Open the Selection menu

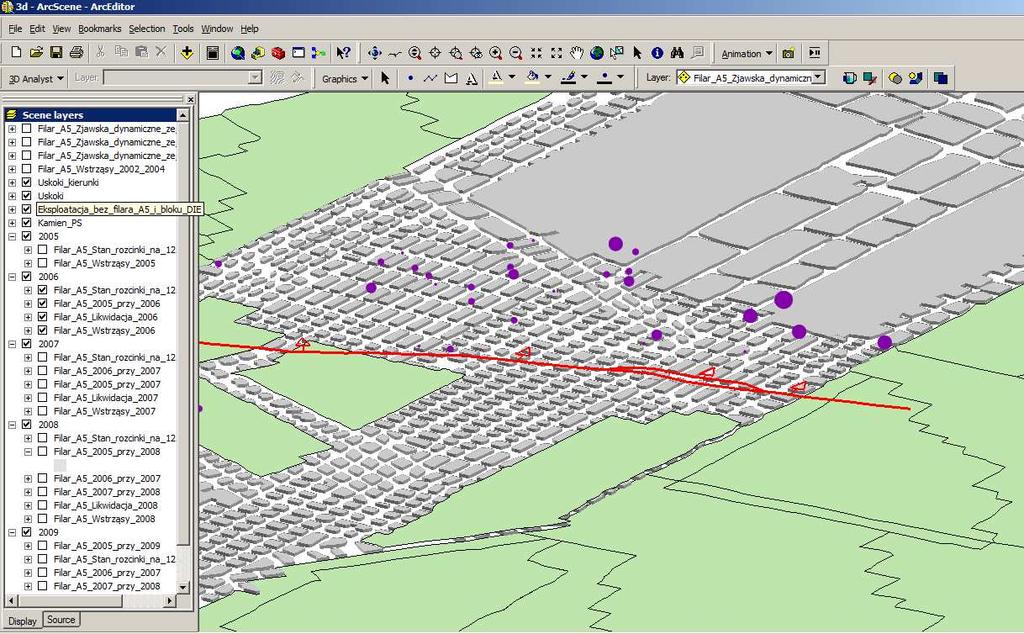click(147, 29)
